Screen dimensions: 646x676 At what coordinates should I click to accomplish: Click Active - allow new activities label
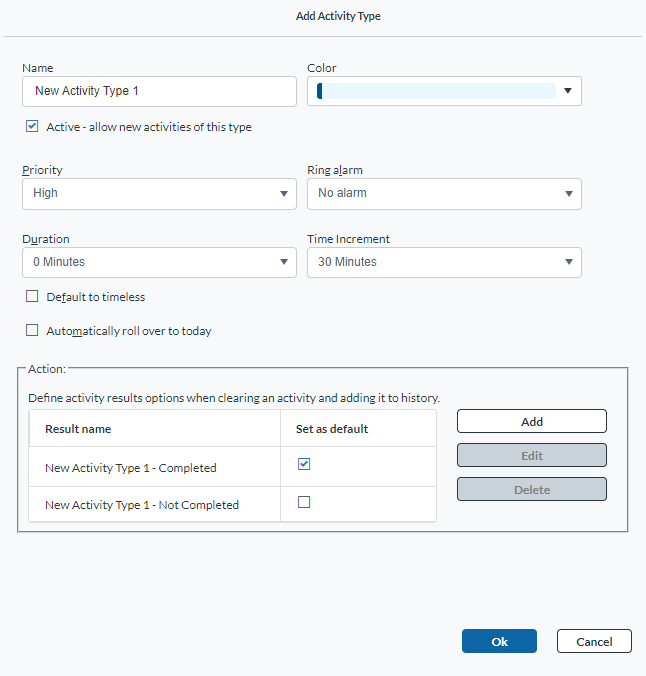[x=149, y=127]
